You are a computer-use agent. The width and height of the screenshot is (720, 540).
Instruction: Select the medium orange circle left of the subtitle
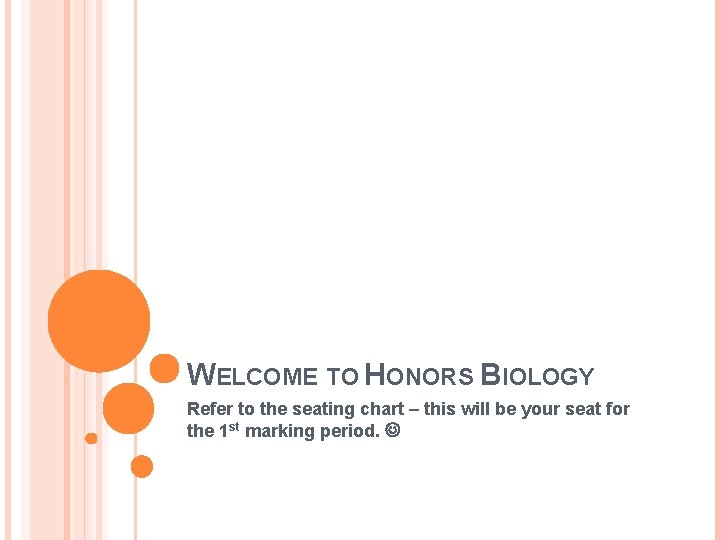click(x=128, y=409)
